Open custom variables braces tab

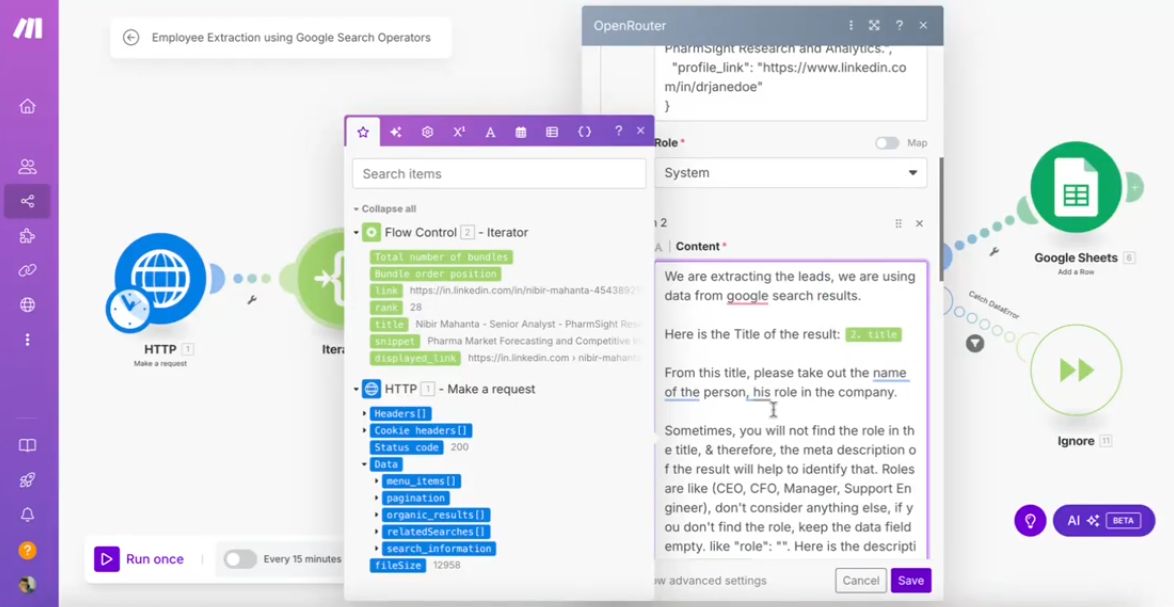click(585, 132)
